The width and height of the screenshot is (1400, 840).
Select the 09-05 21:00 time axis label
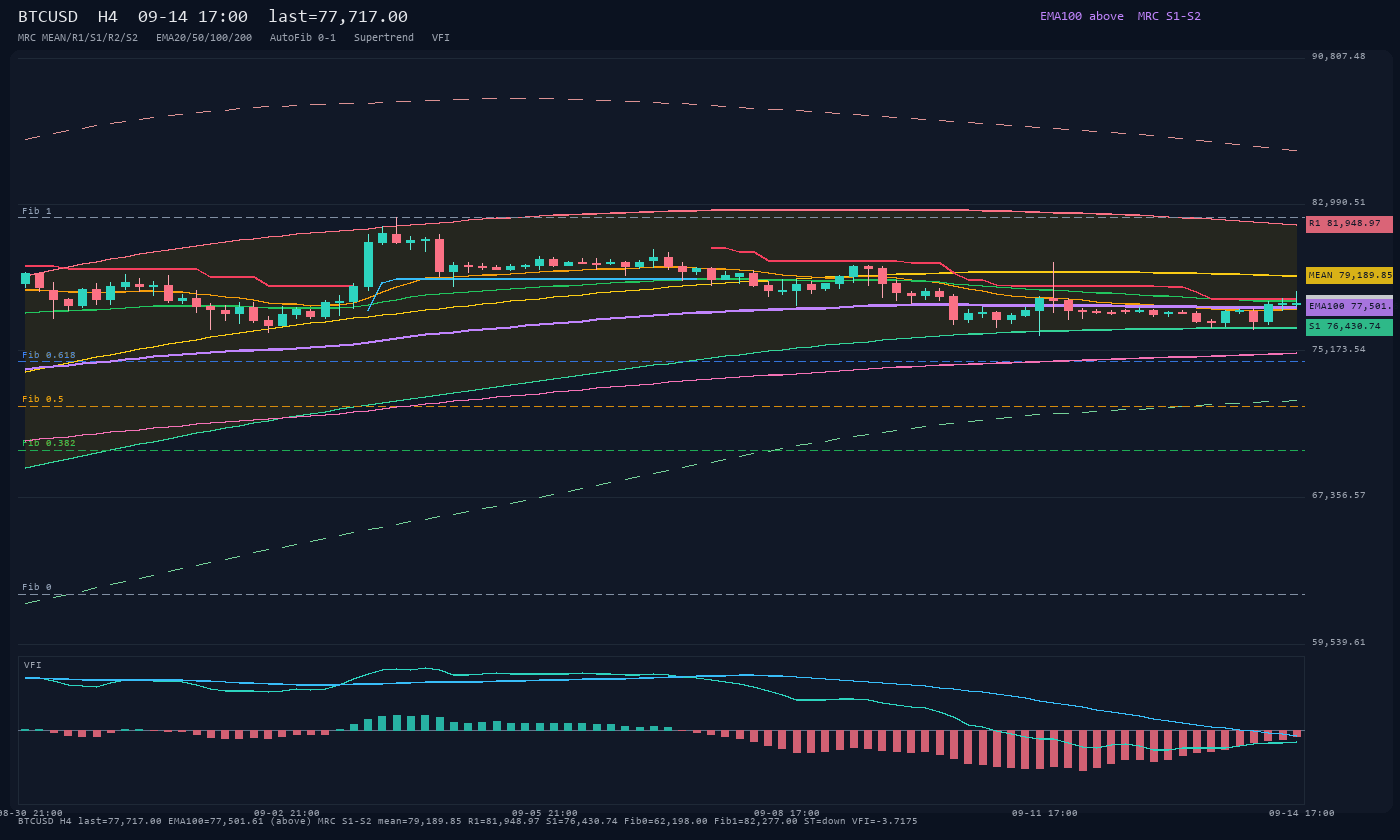(x=545, y=813)
